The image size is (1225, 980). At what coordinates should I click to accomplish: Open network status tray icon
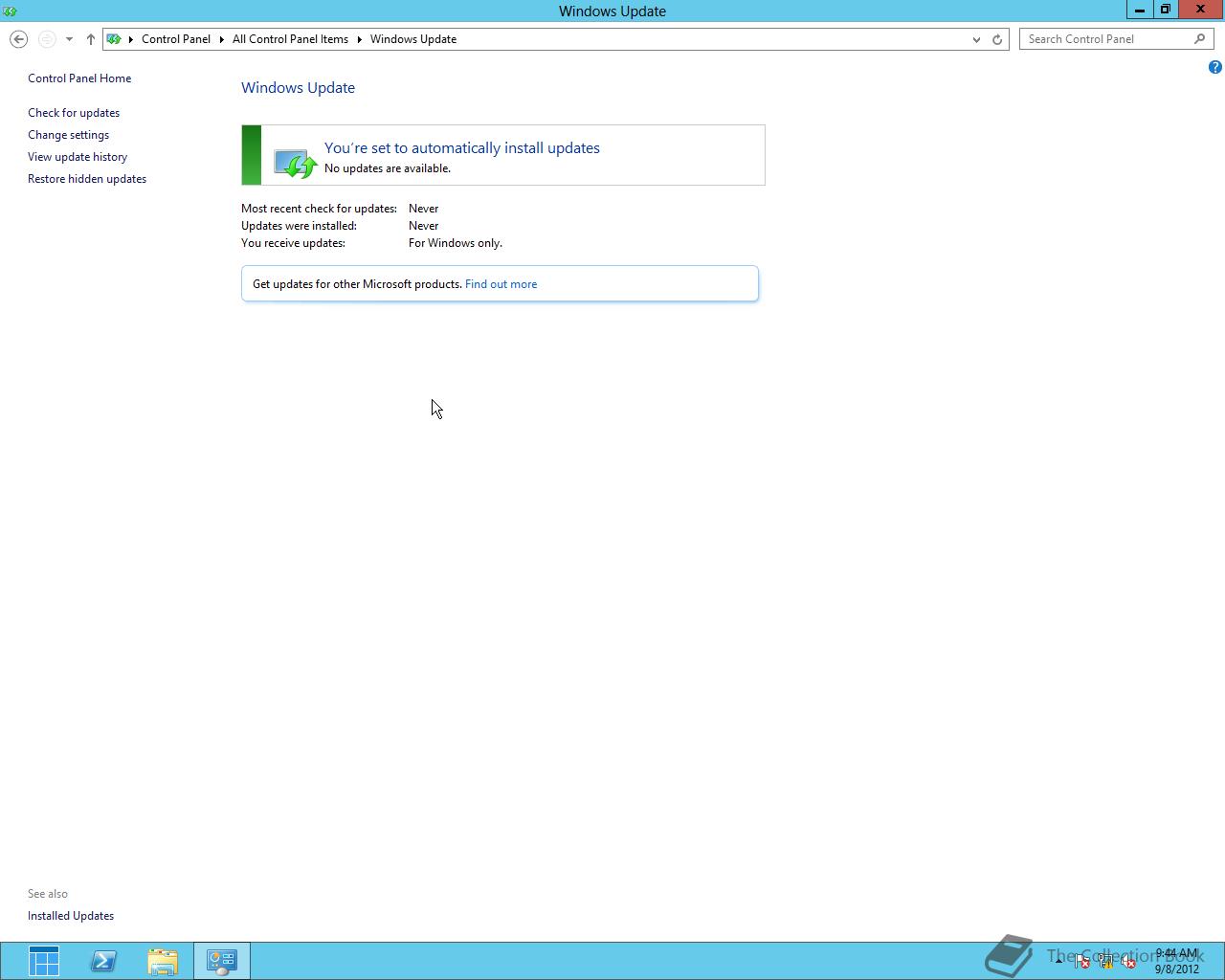coord(1105,962)
